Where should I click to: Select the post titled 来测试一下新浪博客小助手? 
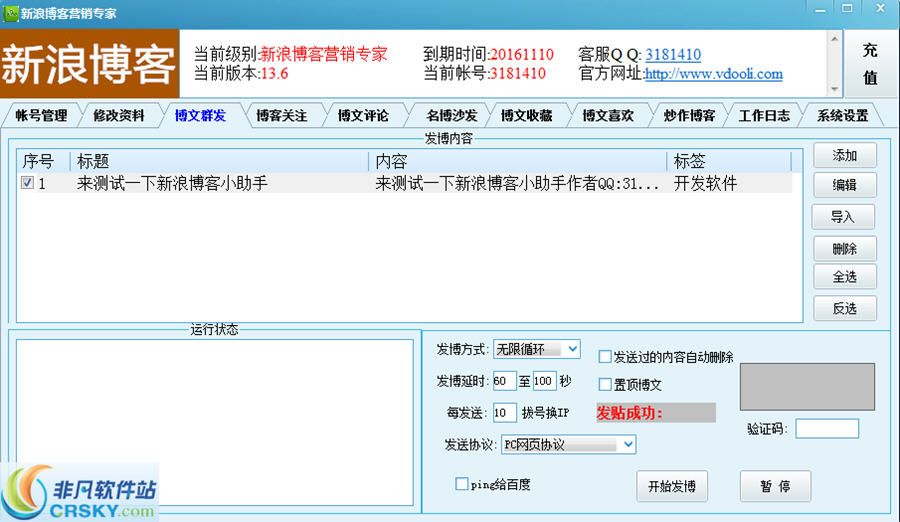(x=172, y=183)
